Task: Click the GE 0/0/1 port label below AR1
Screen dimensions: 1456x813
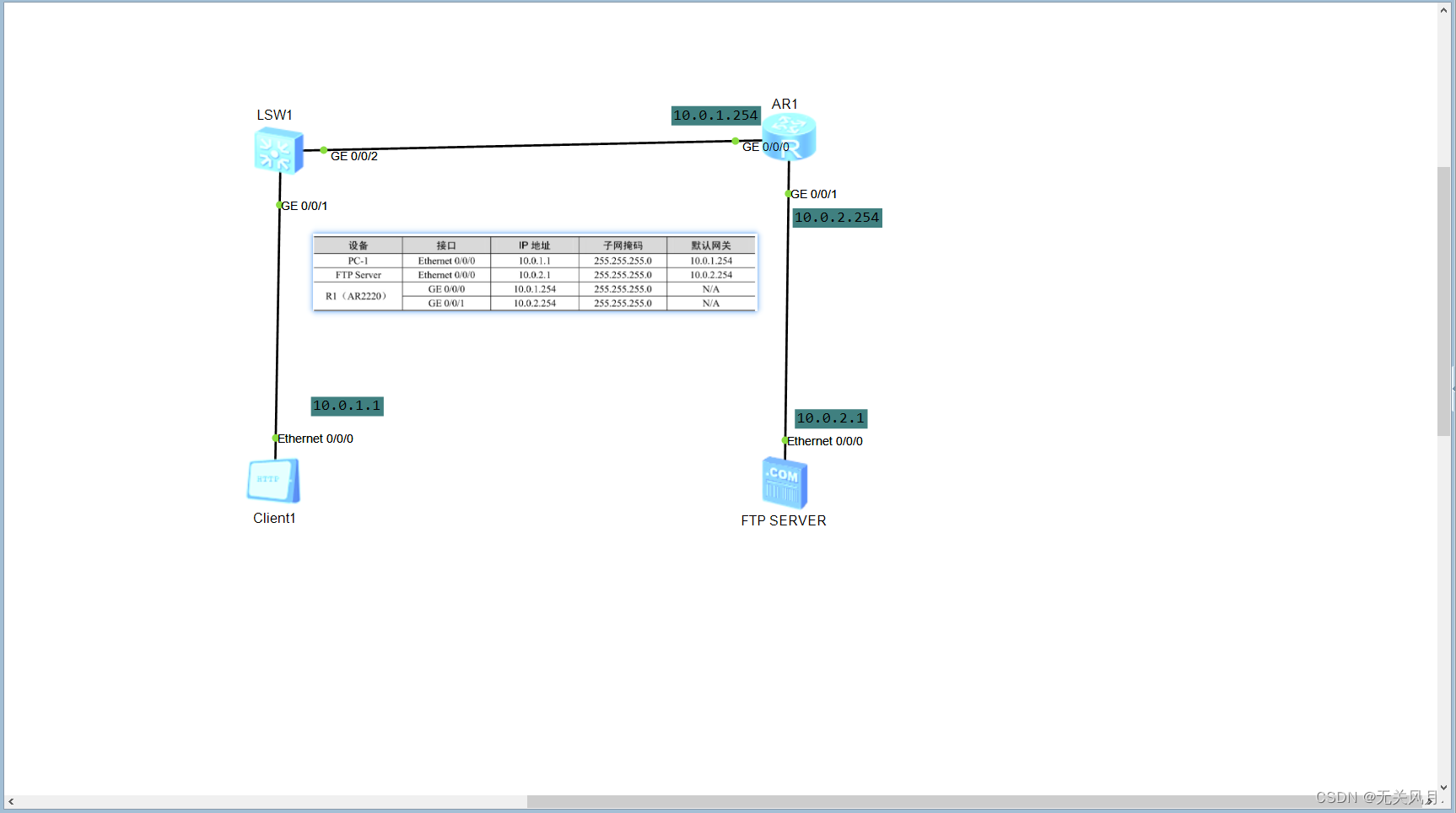Action: pyautogui.click(x=814, y=194)
